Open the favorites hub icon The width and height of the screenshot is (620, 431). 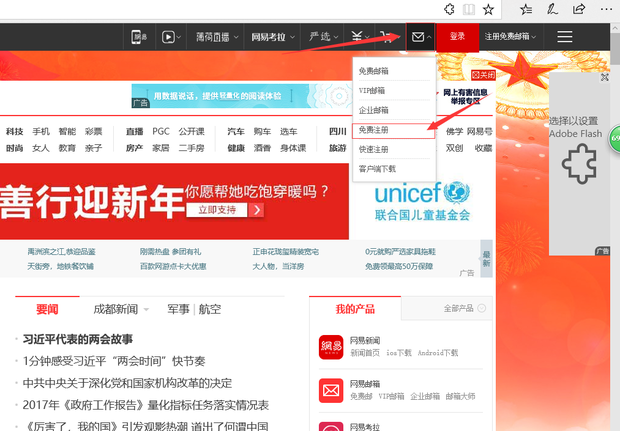(526, 9)
